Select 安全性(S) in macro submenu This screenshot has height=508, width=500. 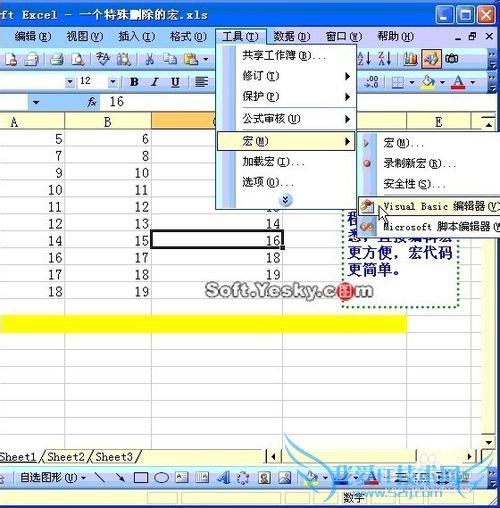click(429, 184)
